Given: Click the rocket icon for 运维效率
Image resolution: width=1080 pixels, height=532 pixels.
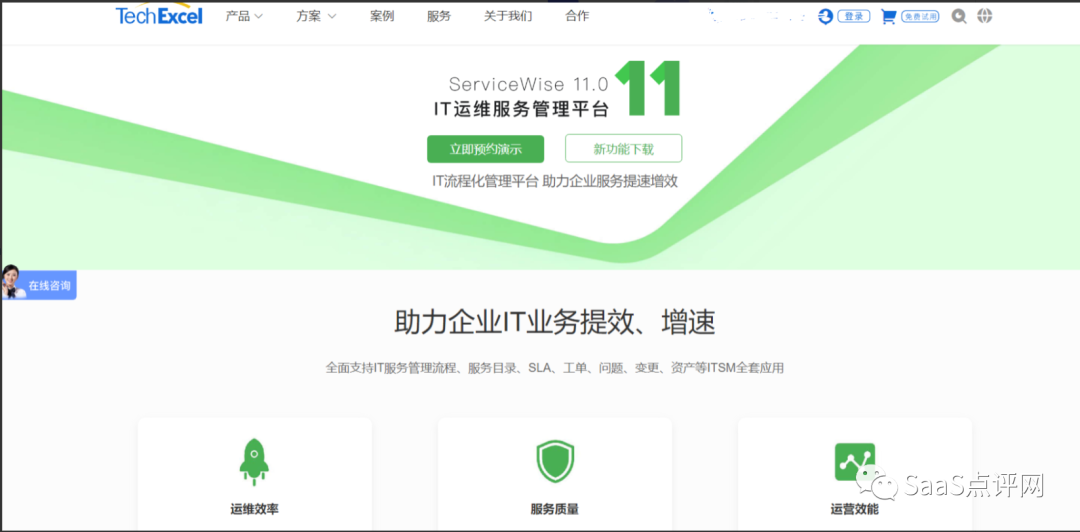Looking at the screenshot, I should [x=254, y=462].
